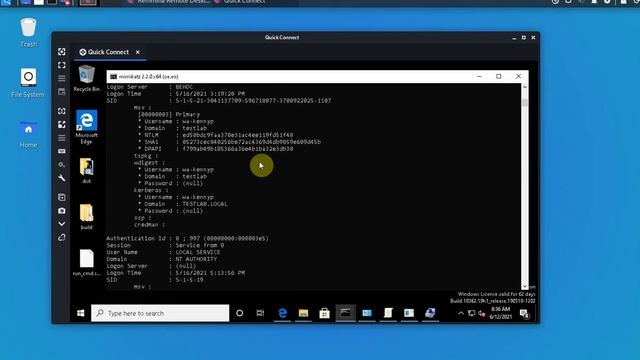Open the Tools wrench menu in Remmina

(62, 178)
